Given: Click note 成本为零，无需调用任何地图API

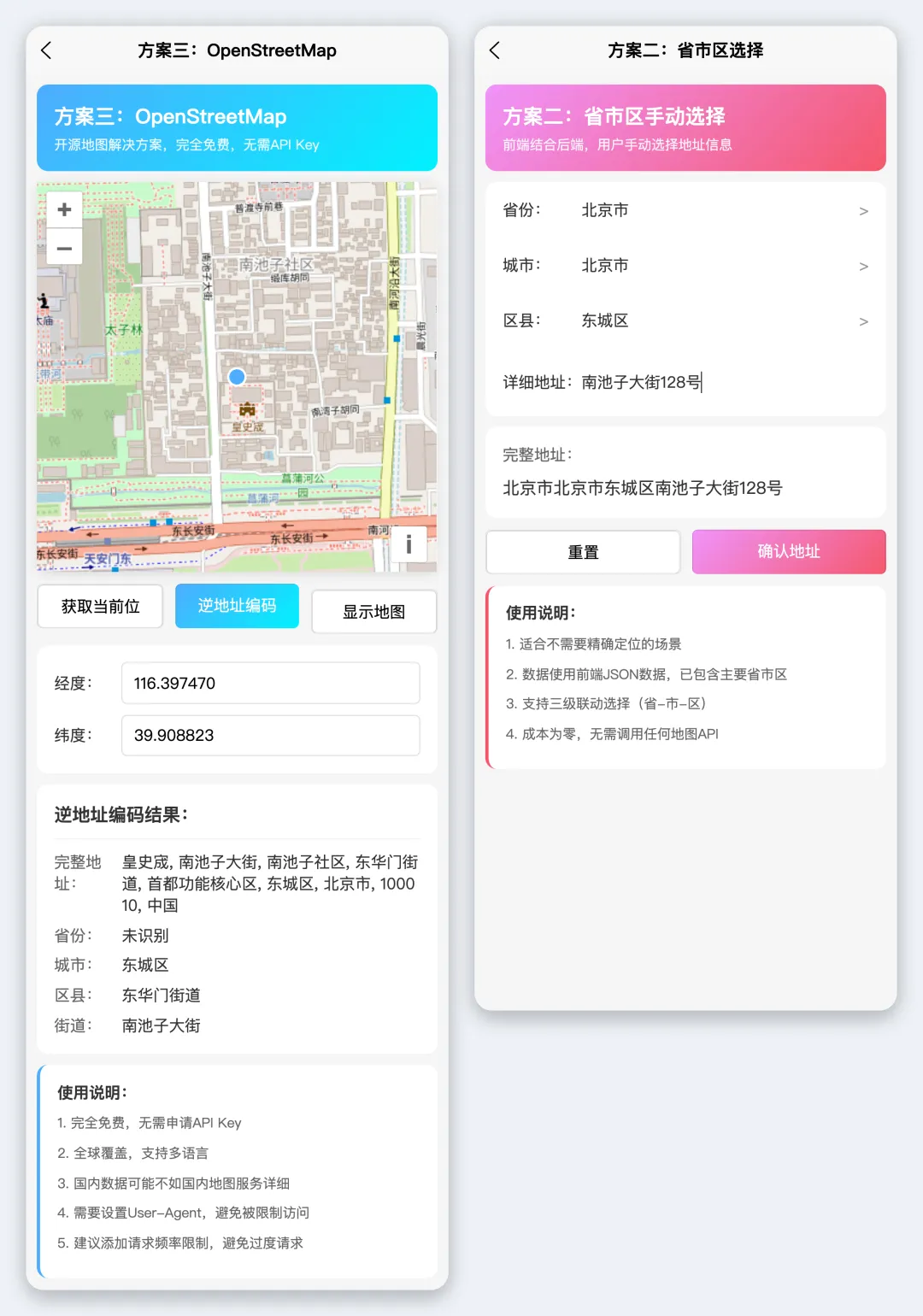Looking at the screenshot, I should tap(612, 733).
